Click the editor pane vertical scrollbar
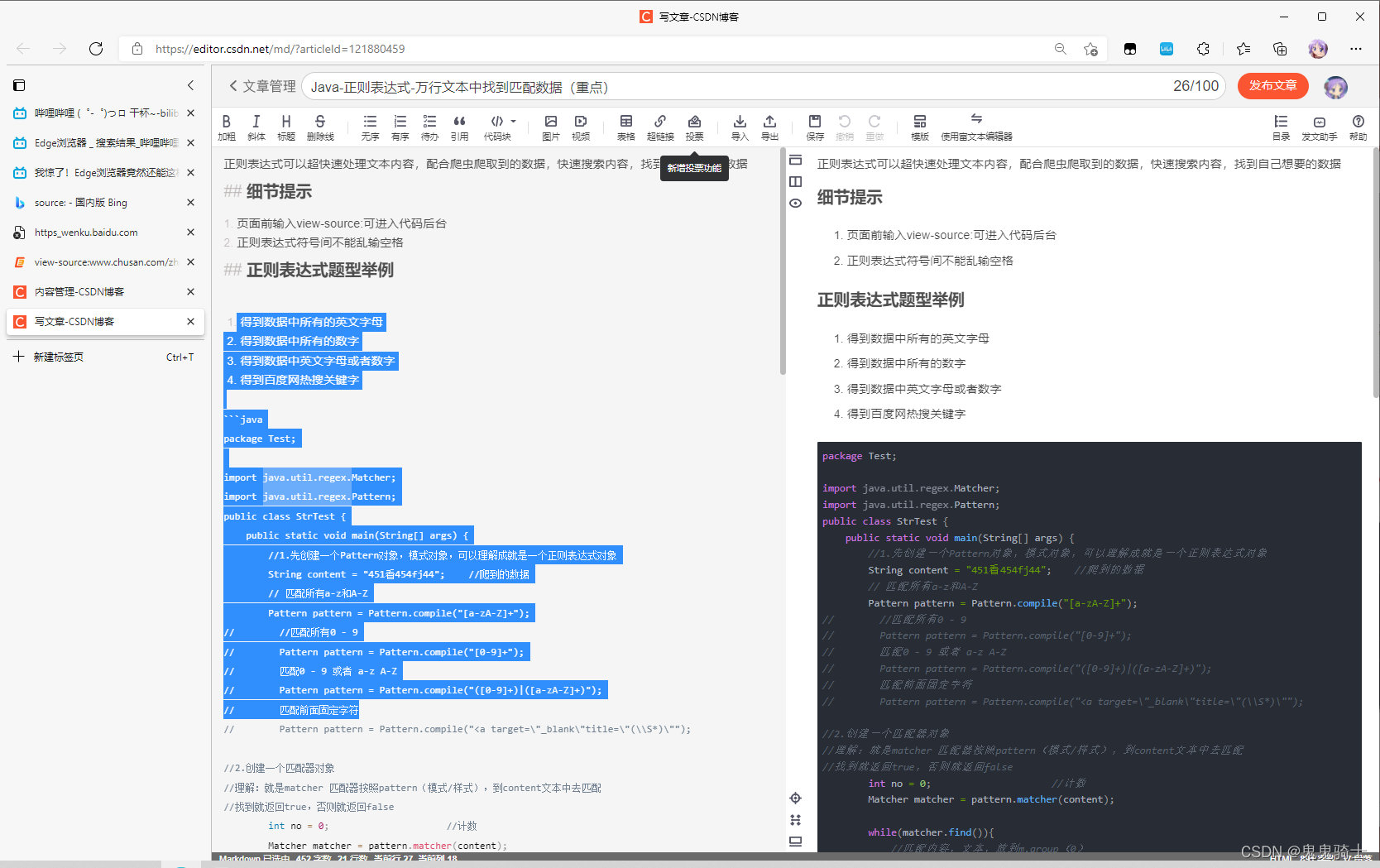Viewport: 1380px width, 868px height. [x=783, y=261]
